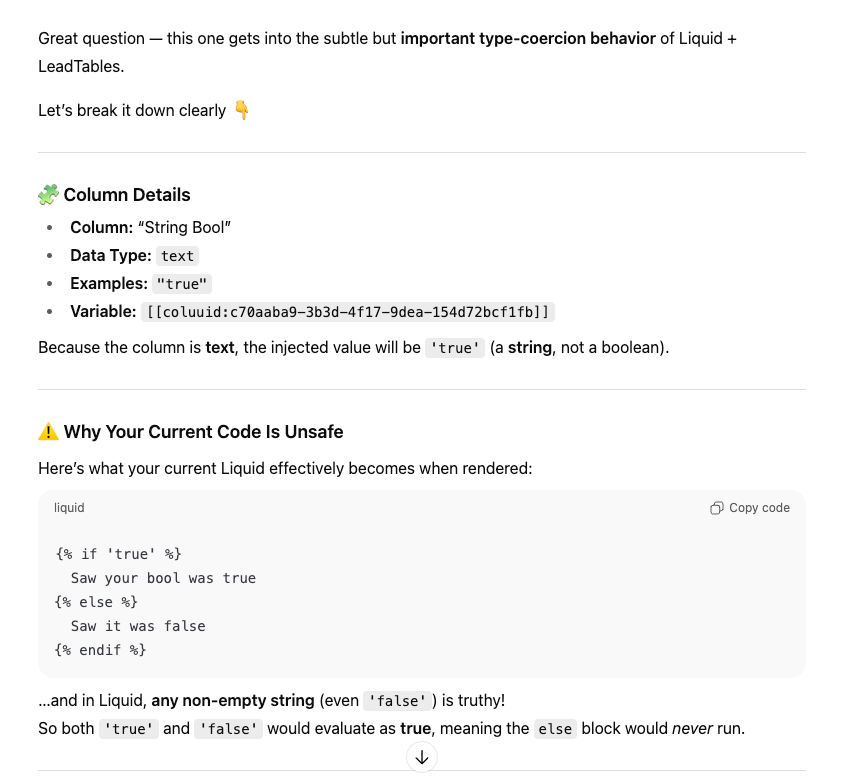Click the {% if 'true' %} code line
Viewport: 856px width, 781px height.
(x=119, y=554)
